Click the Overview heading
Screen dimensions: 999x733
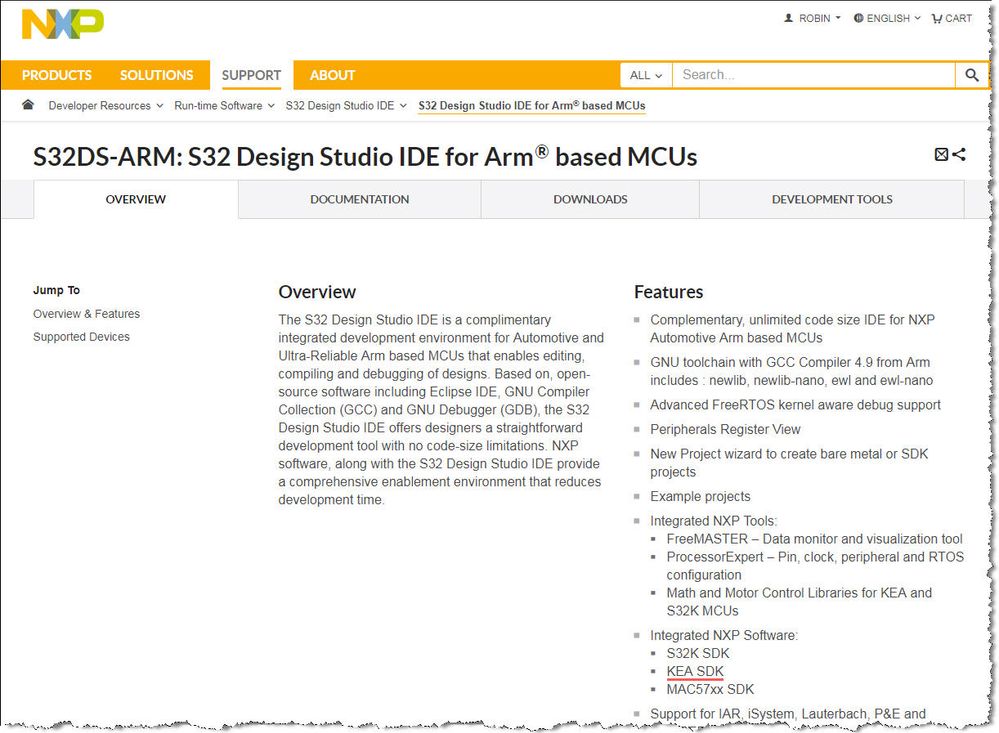(x=317, y=292)
